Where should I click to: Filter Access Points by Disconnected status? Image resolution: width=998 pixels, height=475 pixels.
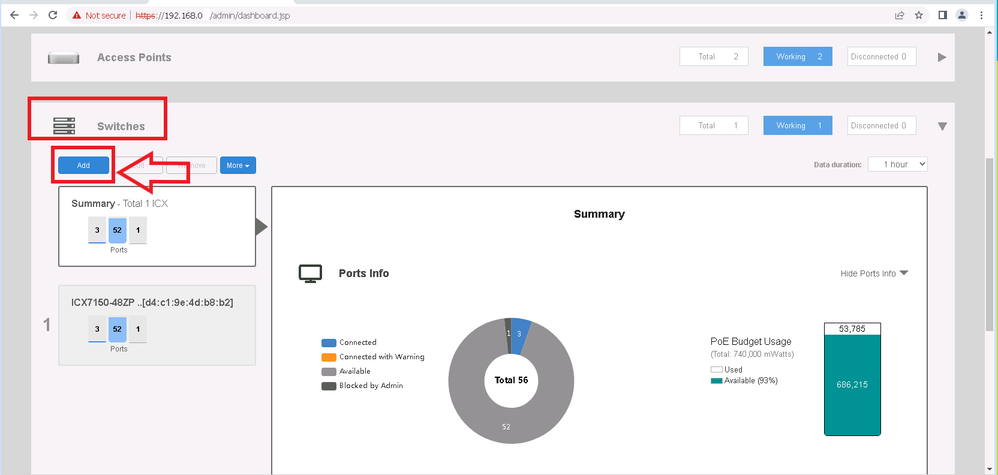click(881, 57)
